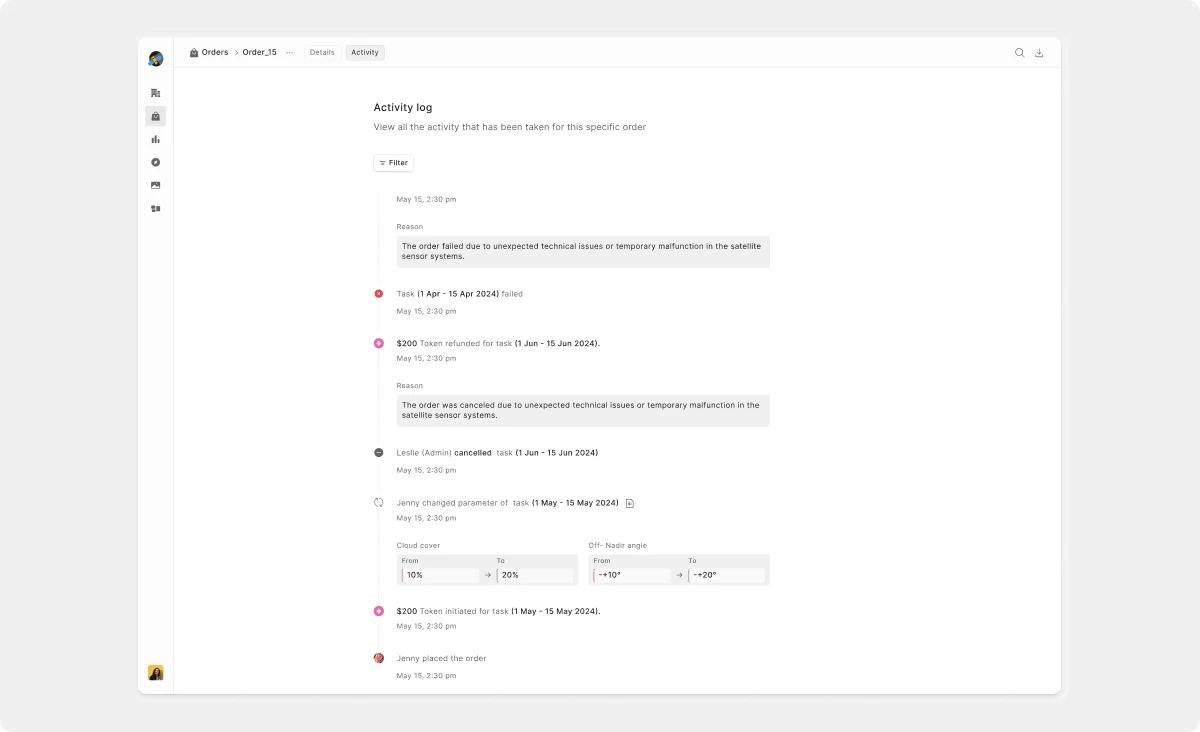1200x732 pixels.
Task: Click the order failed reason message box
Action: click(x=583, y=251)
